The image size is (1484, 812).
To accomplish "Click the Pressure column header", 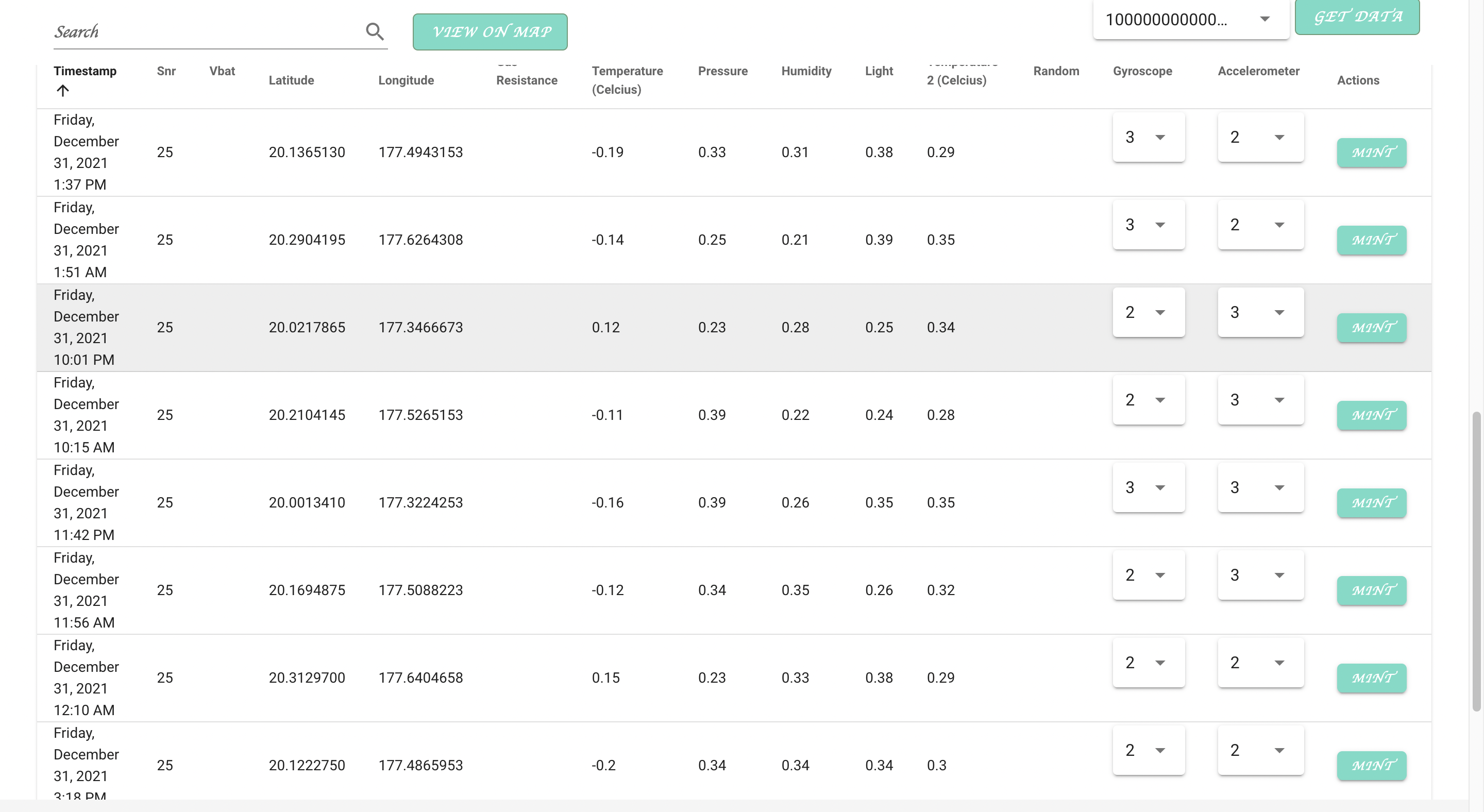I will coord(722,71).
